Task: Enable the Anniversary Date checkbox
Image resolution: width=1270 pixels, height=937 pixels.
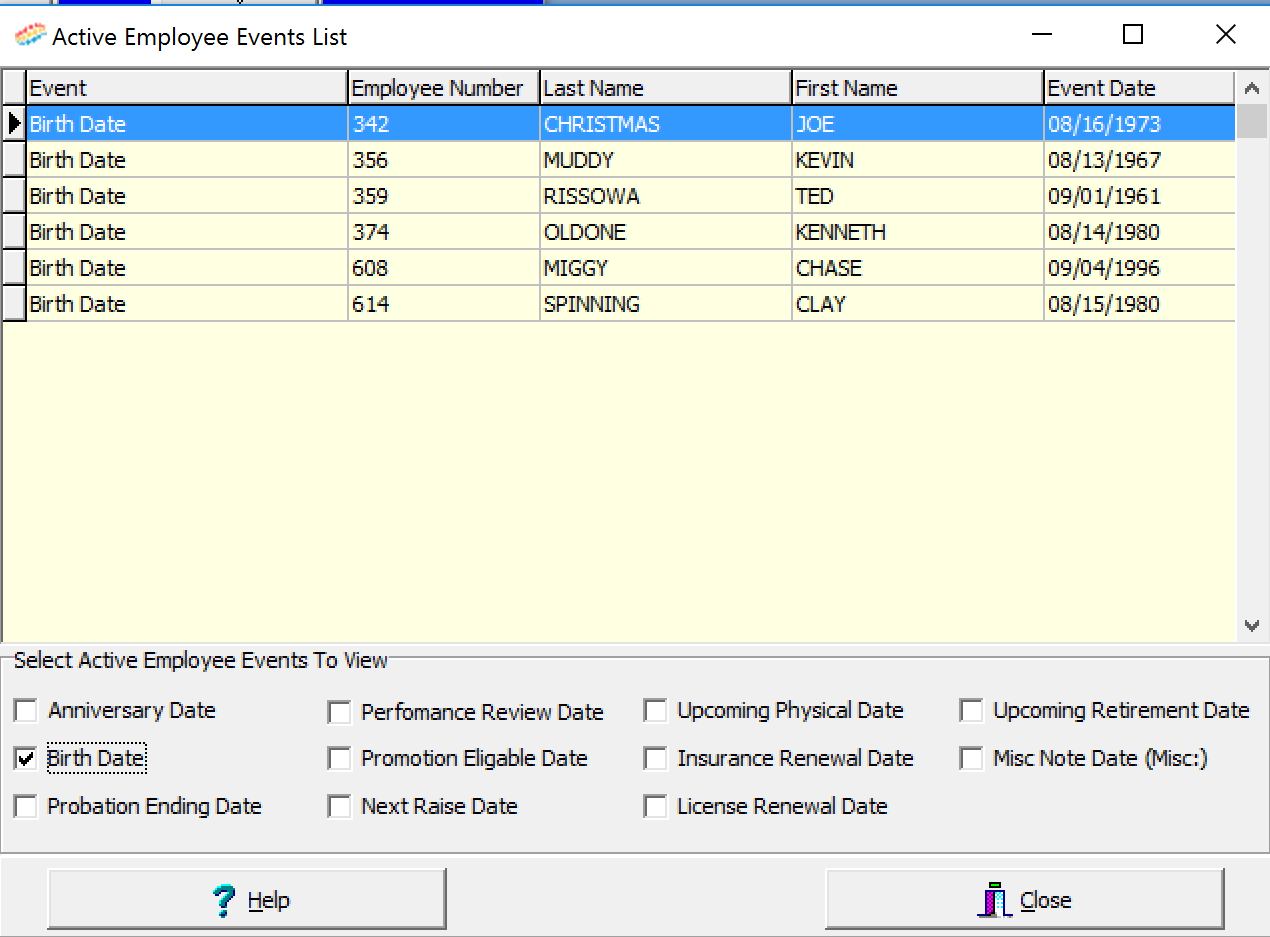Action: coord(25,711)
